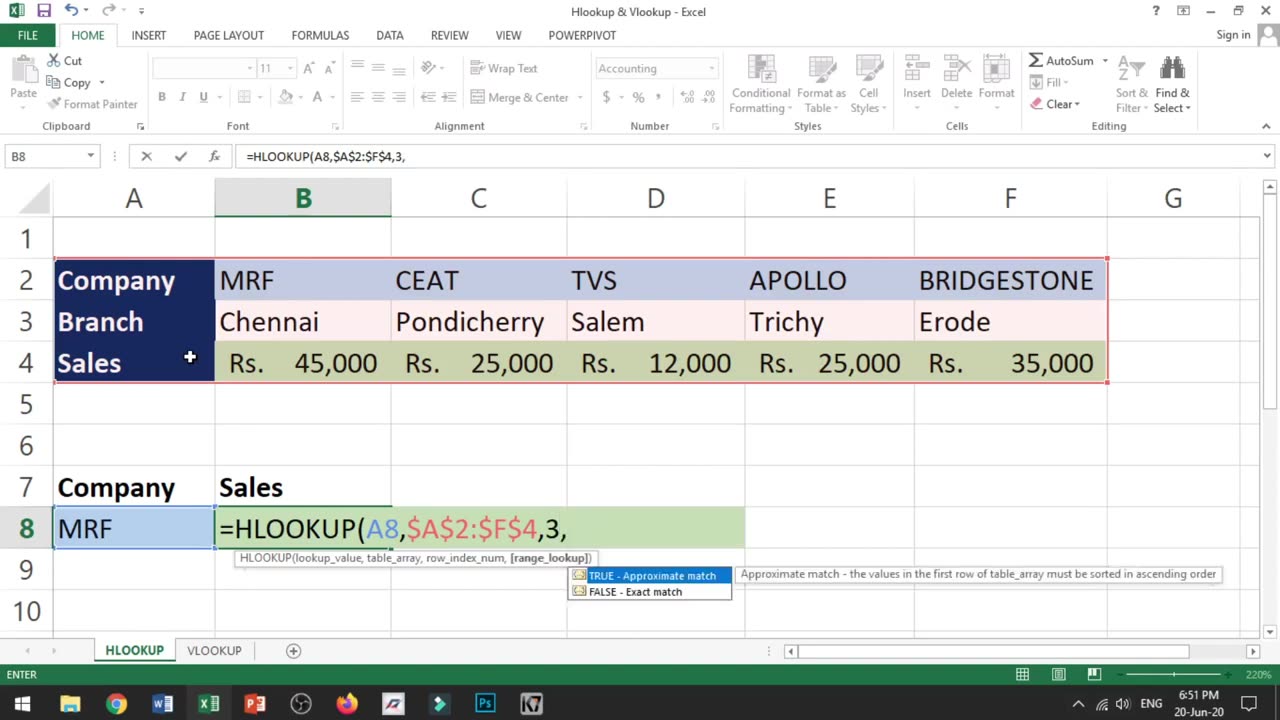Image resolution: width=1280 pixels, height=720 pixels.
Task: Click cell A8 containing MRF
Action: tap(134, 528)
